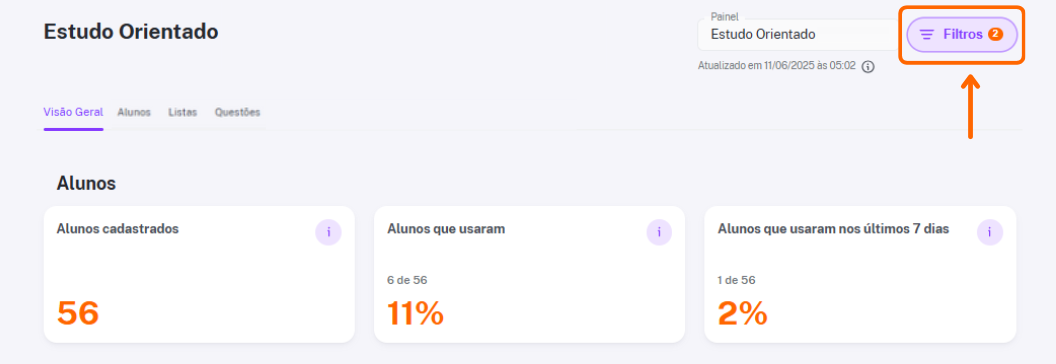Open info icon on Alunos cadastrados card
The width and height of the screenshot is (1056, 364).
coord(329,233)
